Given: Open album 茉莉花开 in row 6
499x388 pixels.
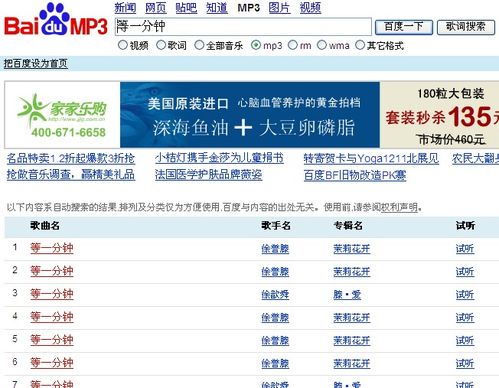Looking at the screenshot, I should [x=352, y=364].
